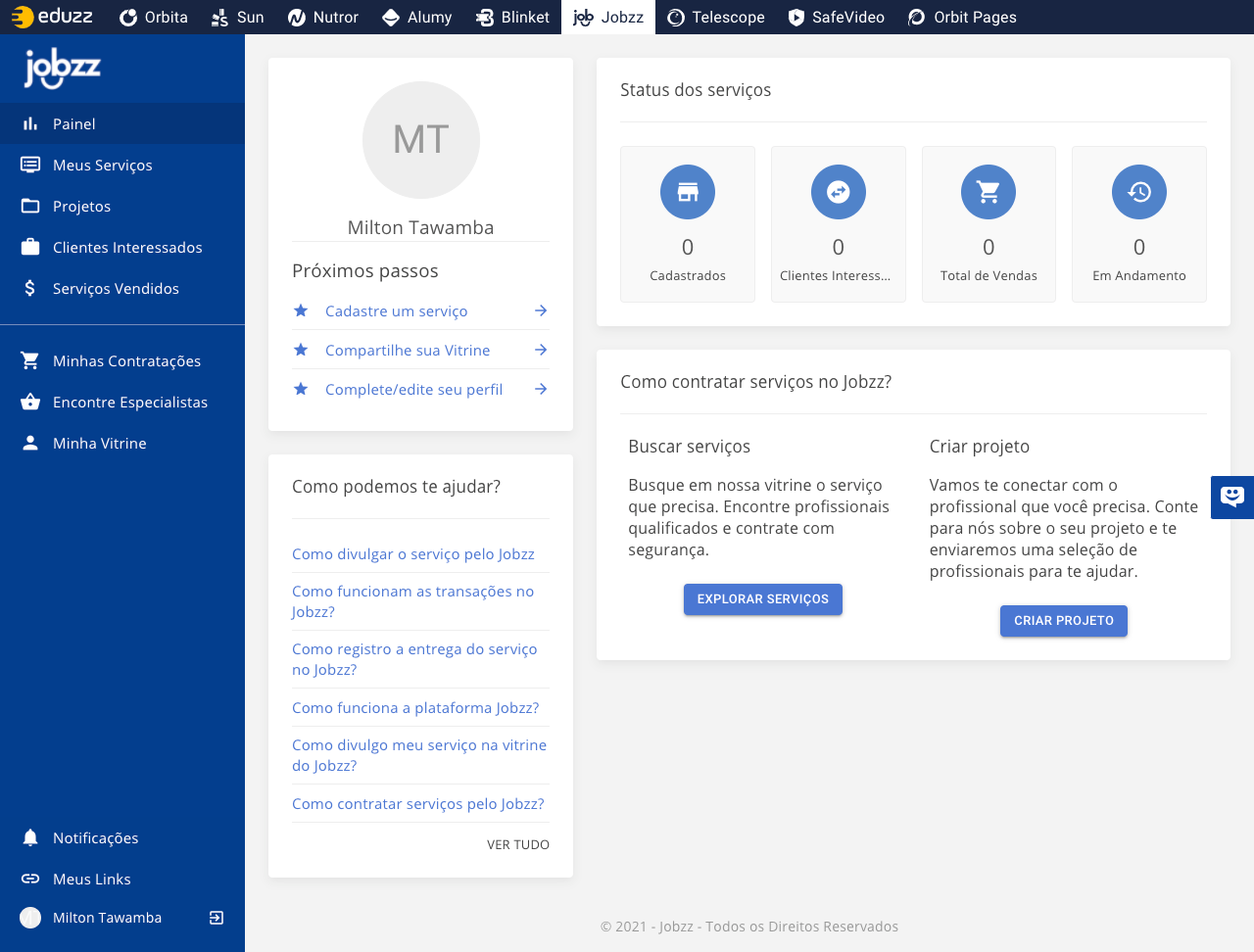
Task: Click the Minhas Contratações cart icon
Action: point(30,360)
